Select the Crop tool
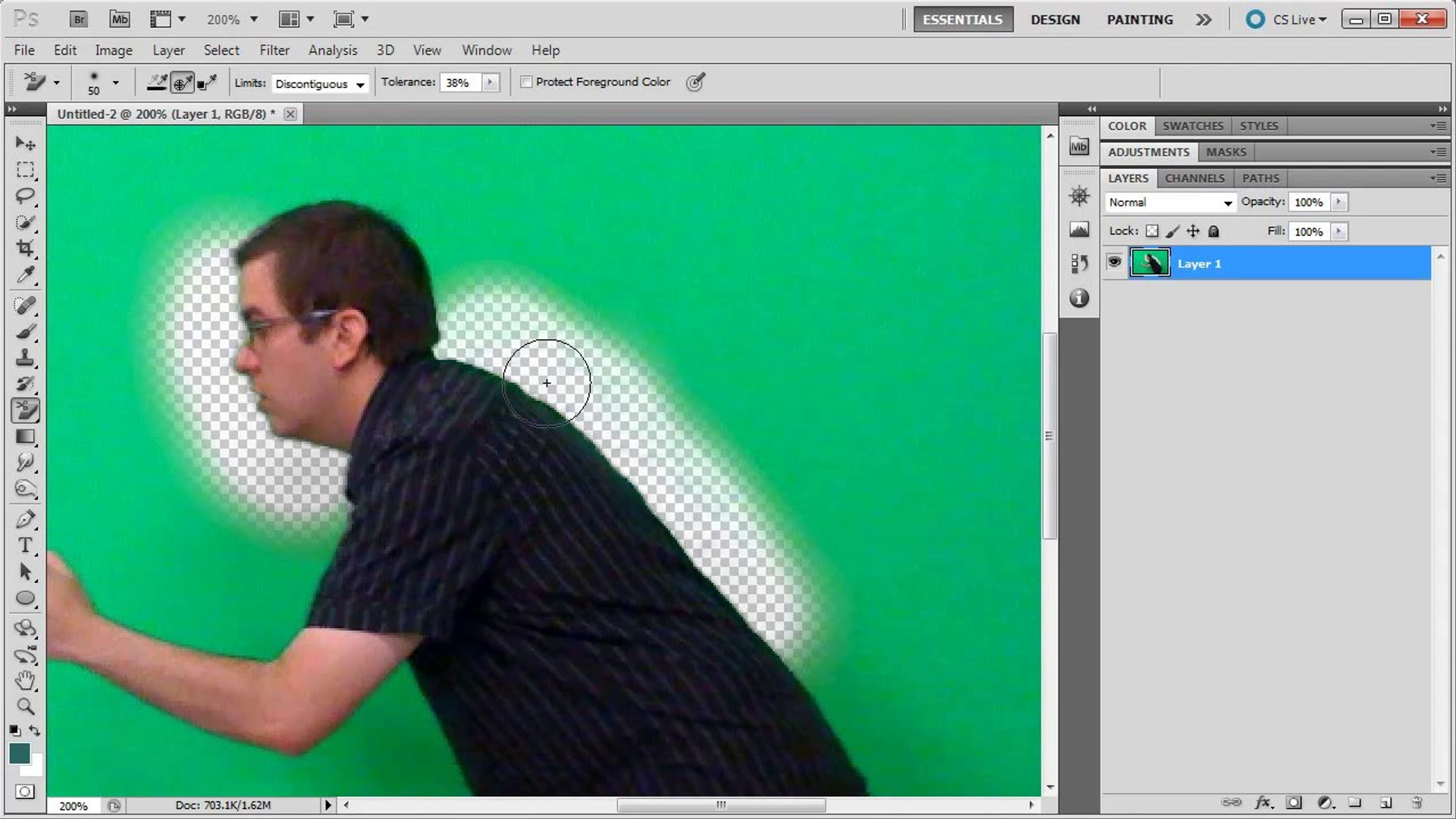 tap(25, 248)
